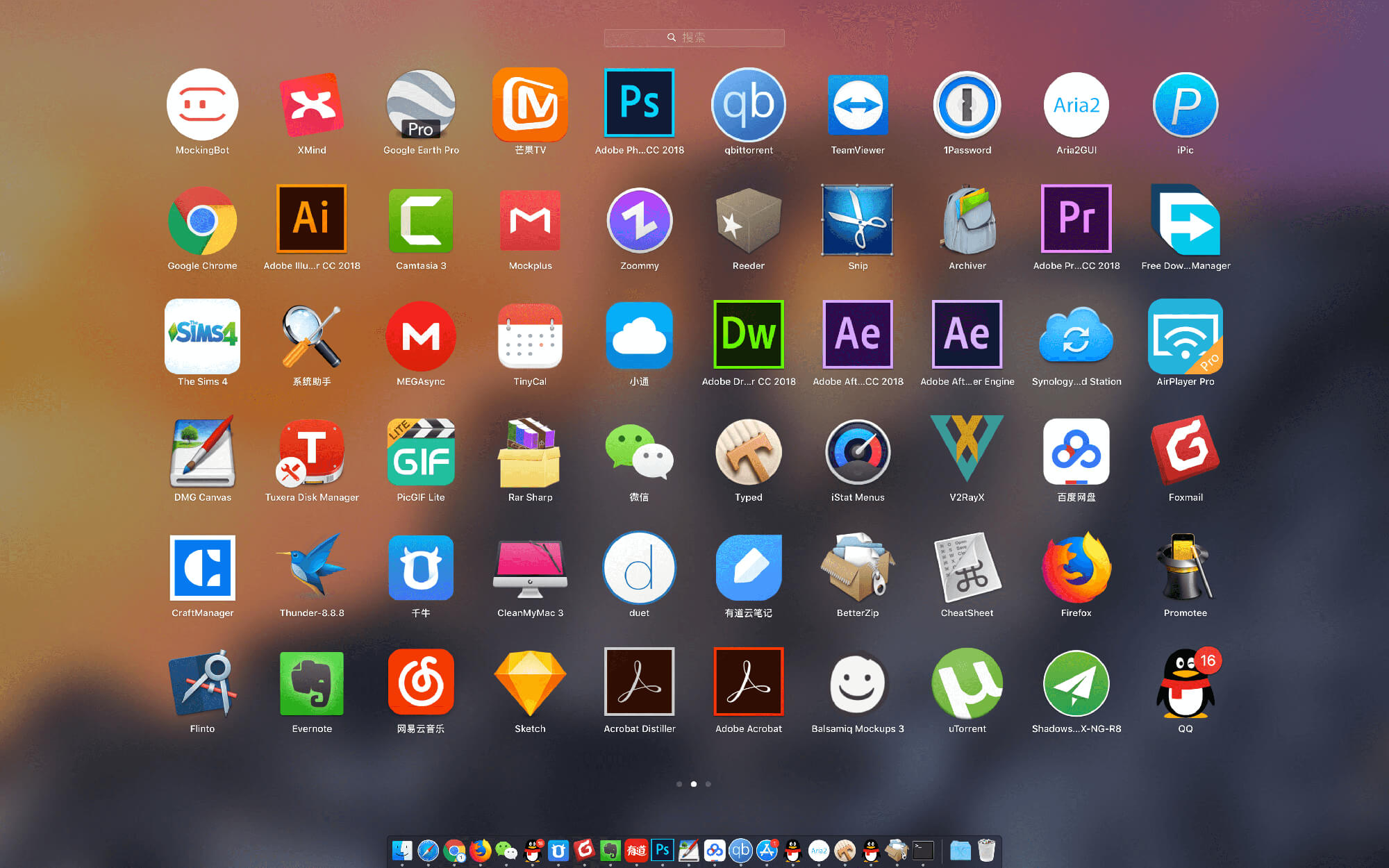1389x868 pixels.
Task: Open Synology Cloud Station
Action: [1076, 336]
